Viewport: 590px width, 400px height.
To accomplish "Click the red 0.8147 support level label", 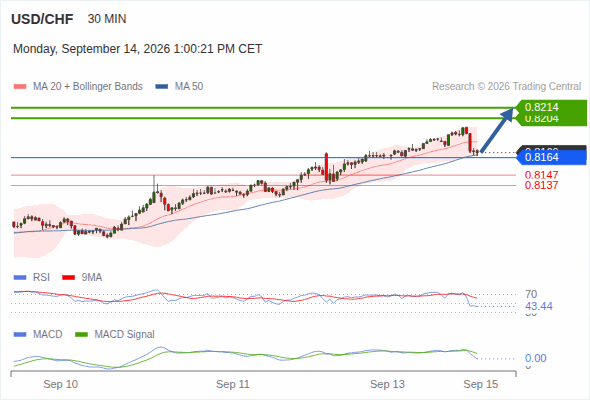I will click(x=541, y=175).
